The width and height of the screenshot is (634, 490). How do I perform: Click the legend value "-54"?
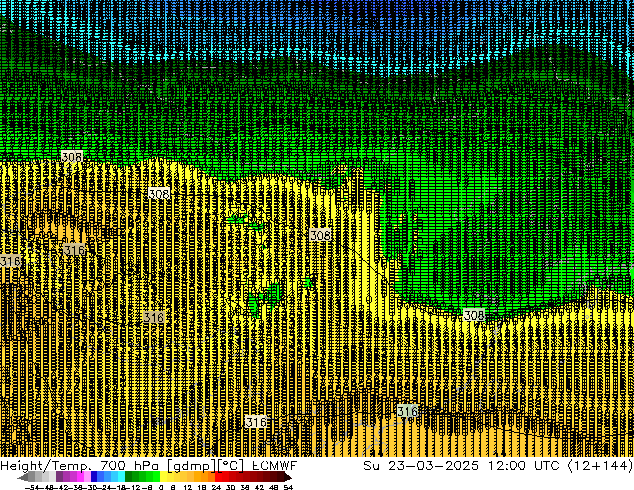pos(32,487)
